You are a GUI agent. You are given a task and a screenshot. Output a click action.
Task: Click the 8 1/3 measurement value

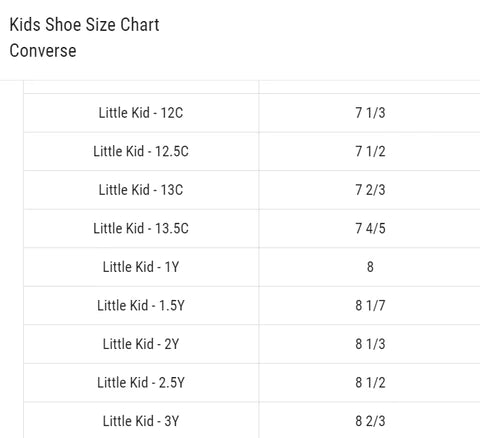point(370,344)
